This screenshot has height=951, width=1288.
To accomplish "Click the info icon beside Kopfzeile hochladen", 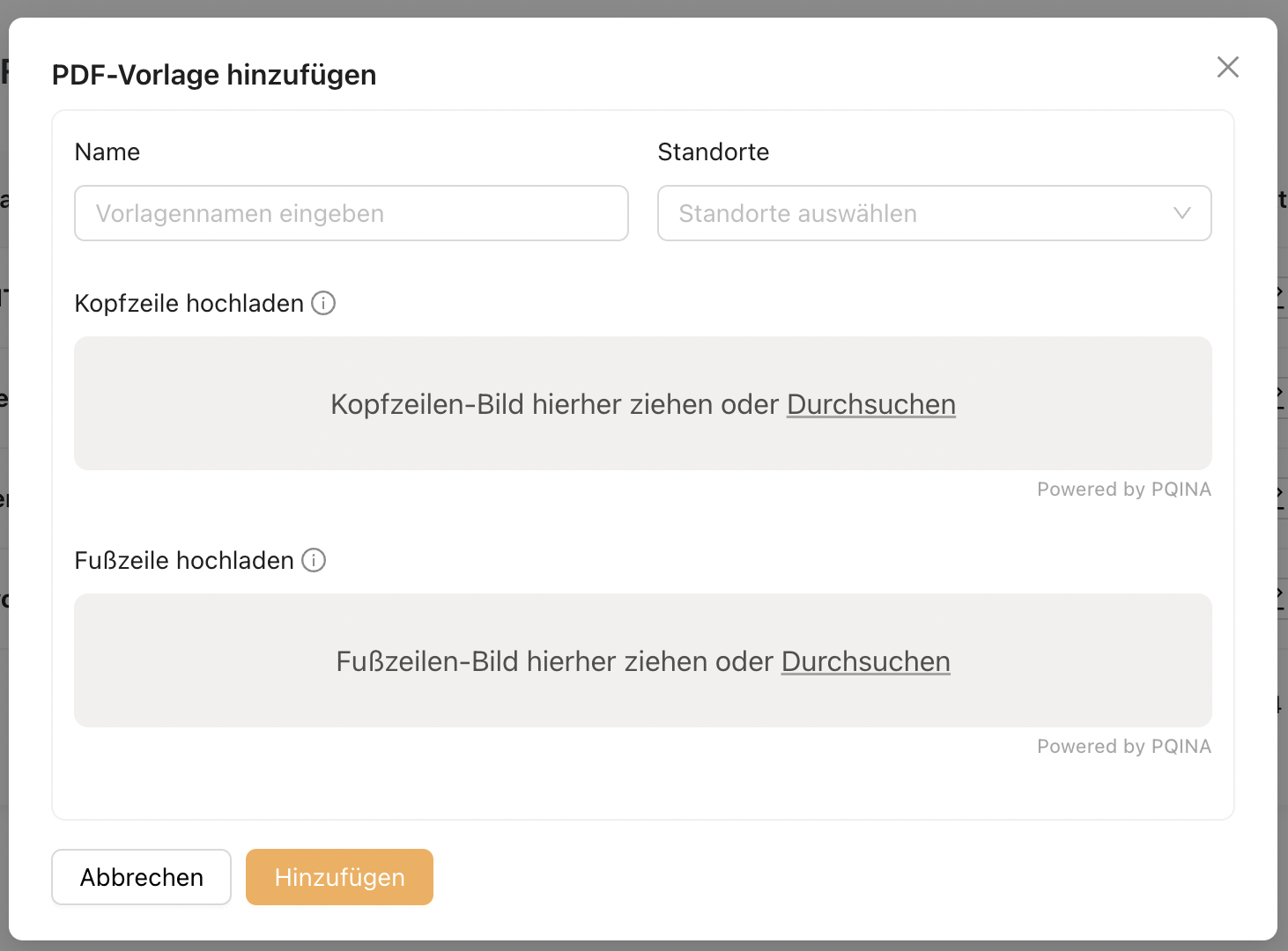I will coord(323,303).
